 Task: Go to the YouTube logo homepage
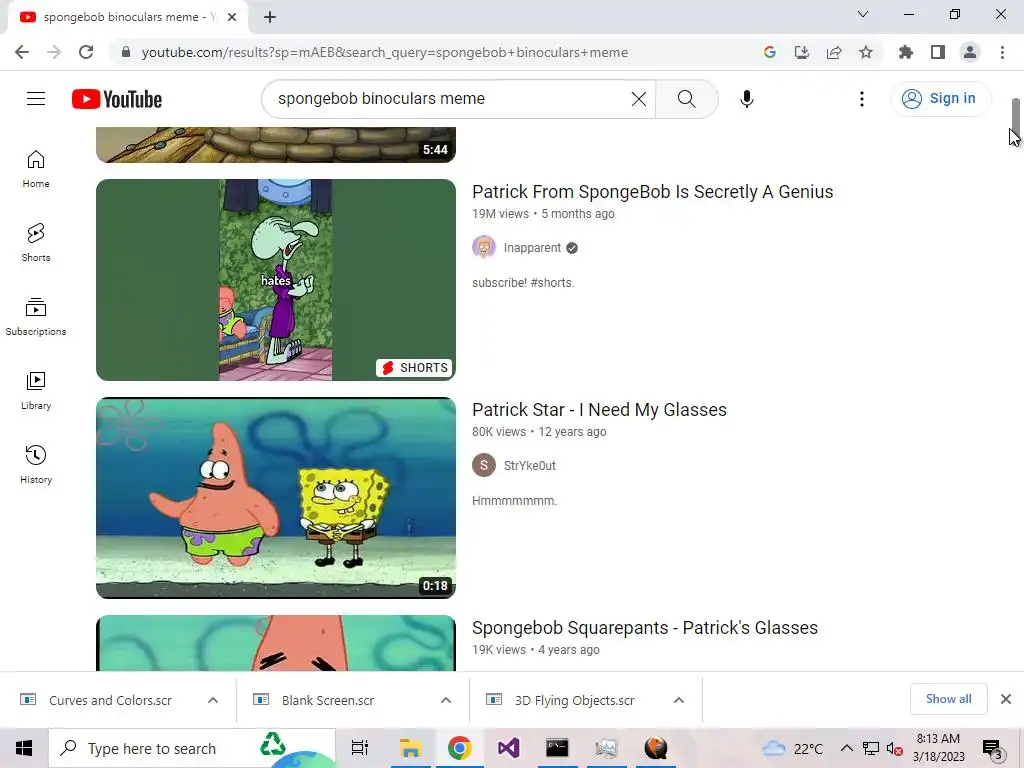click(117, 99)
